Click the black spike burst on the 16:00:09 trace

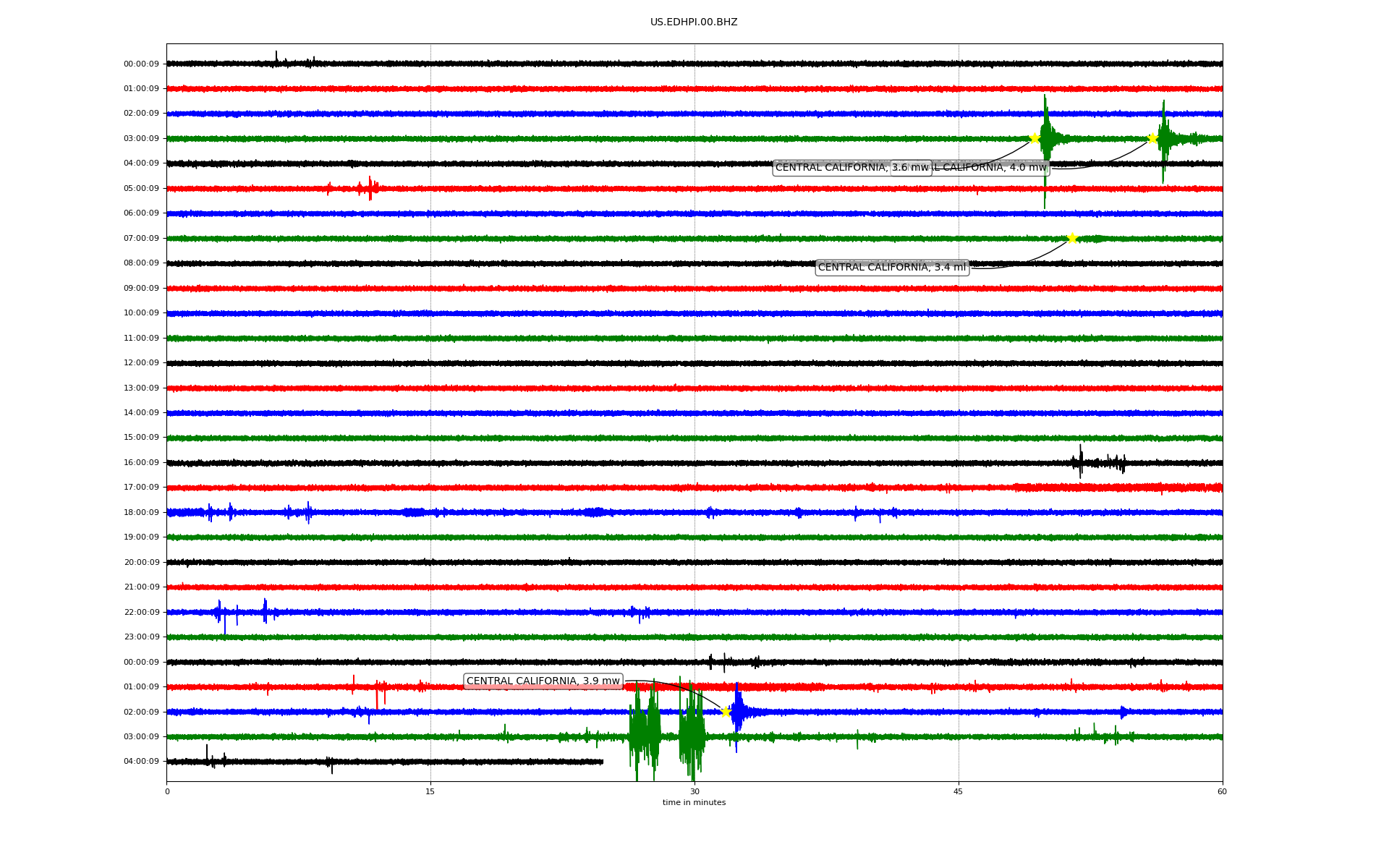click(x=1081, y=462)
